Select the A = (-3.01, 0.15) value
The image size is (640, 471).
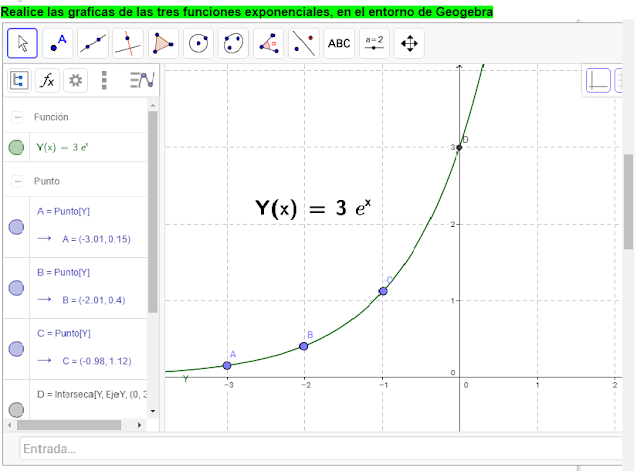point(96,239)
